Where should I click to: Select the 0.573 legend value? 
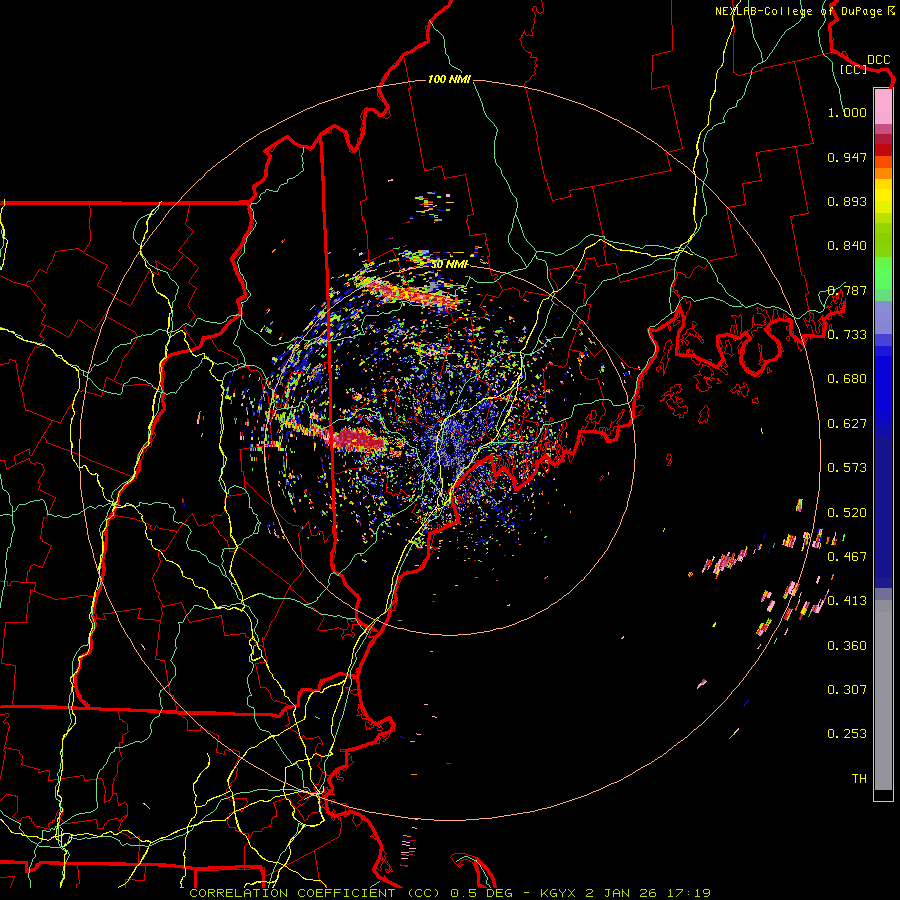pyautogui.click(x=847, y=468)
